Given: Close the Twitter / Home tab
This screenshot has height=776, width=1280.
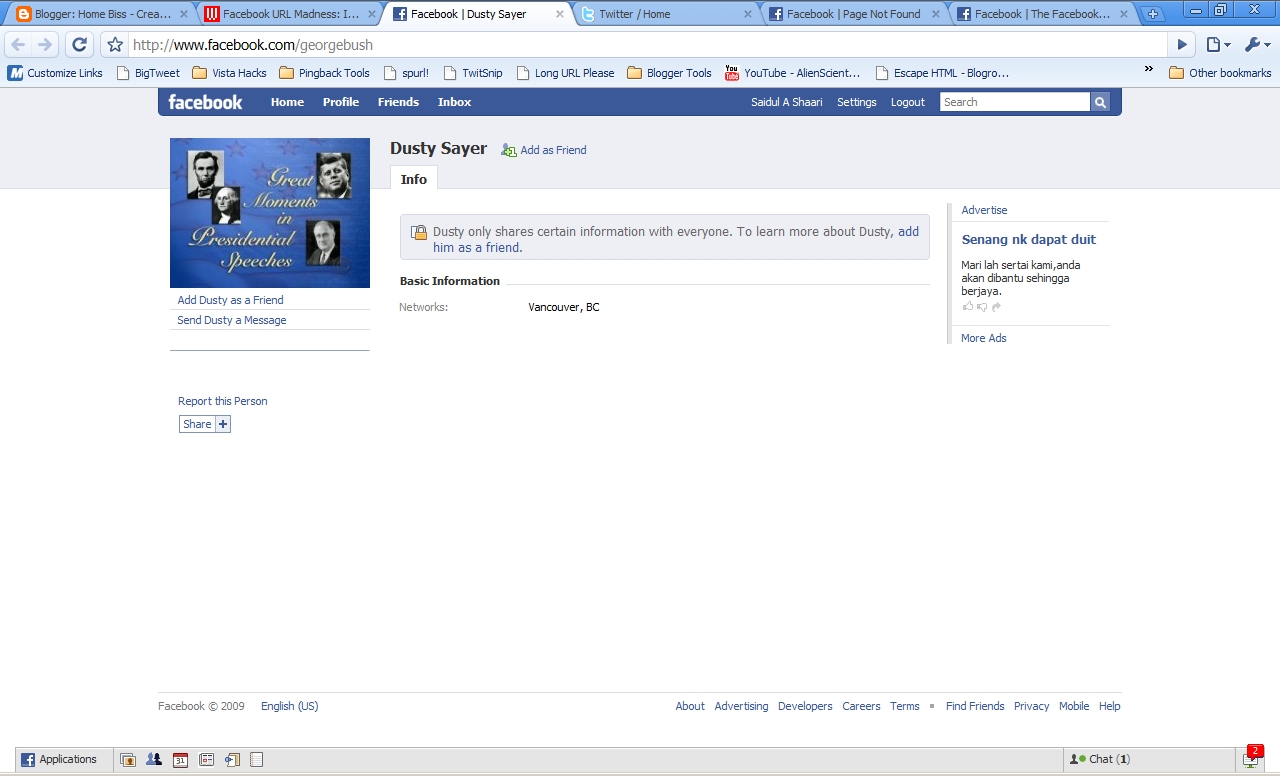Looking at the screenshot, I should [747, 14].
